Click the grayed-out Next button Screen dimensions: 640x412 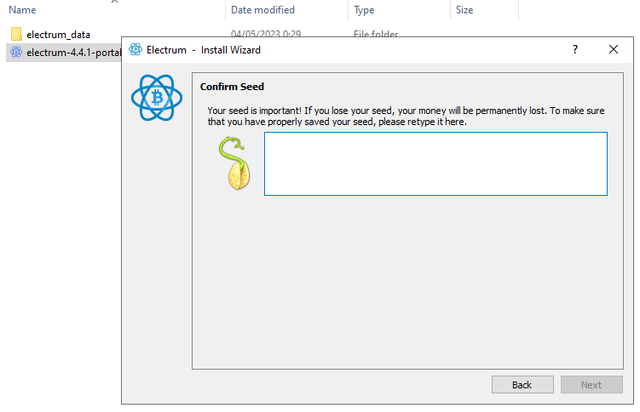591,385
